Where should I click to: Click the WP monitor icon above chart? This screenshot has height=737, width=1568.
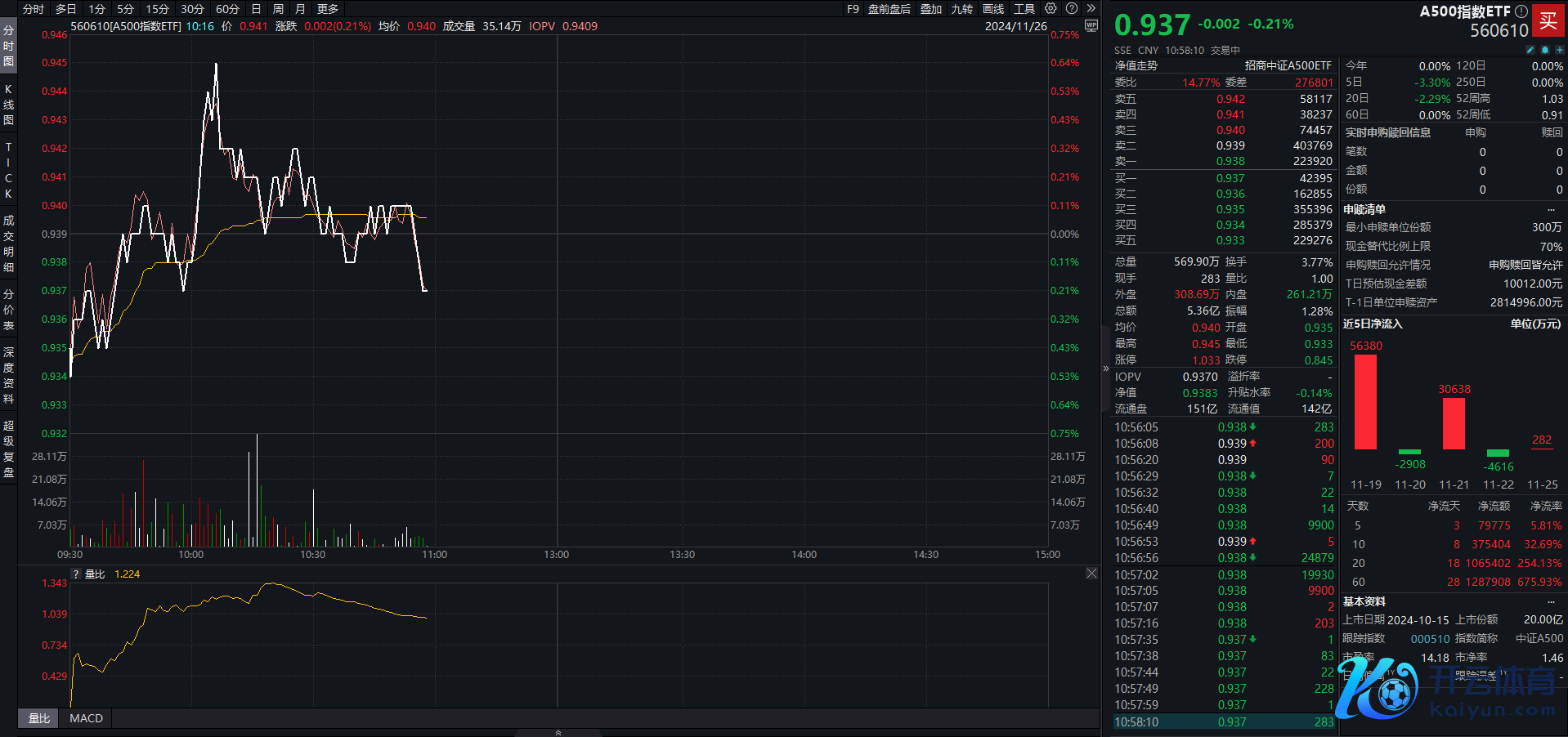(x=1091, y=26)
